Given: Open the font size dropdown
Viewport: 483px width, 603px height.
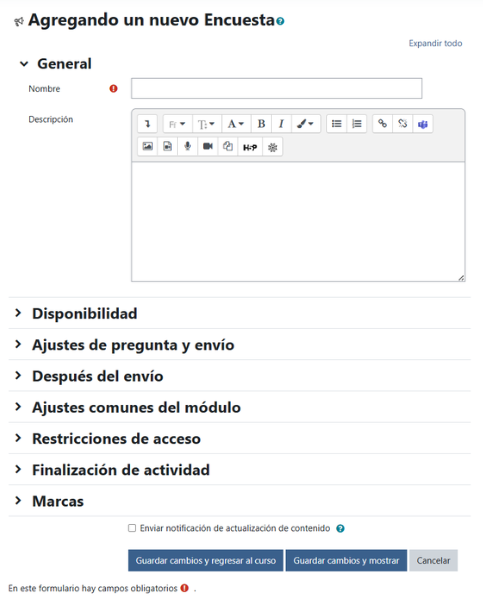Looking at the screenshot, I should 207,124.
